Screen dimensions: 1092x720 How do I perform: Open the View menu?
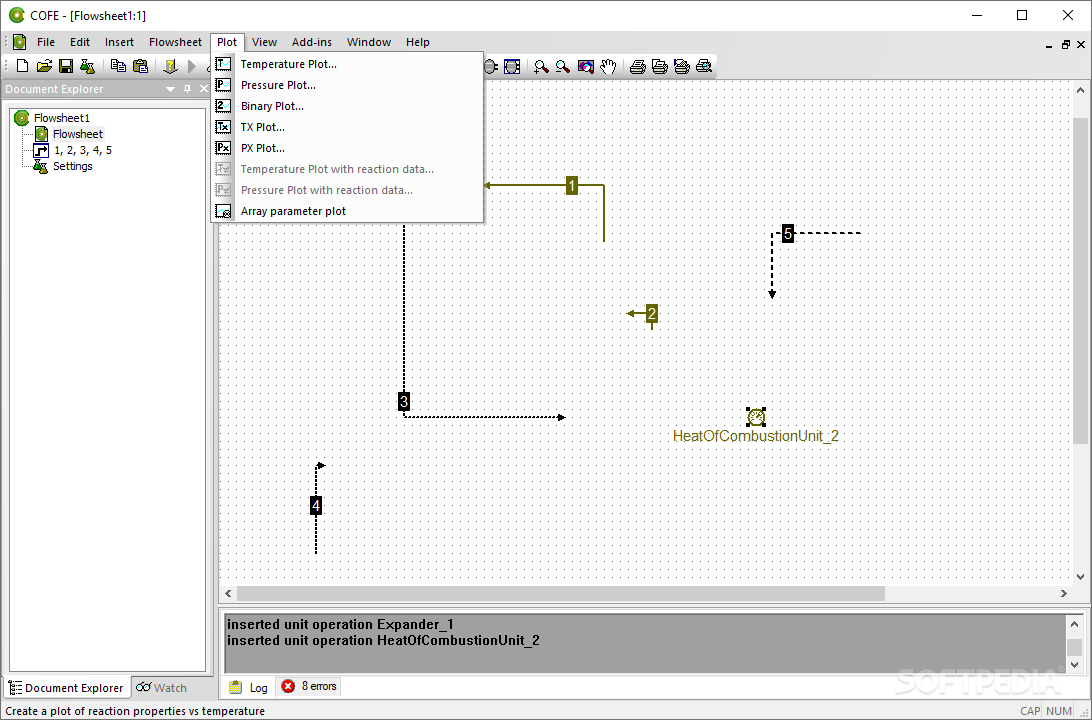[x=265, y=42]
